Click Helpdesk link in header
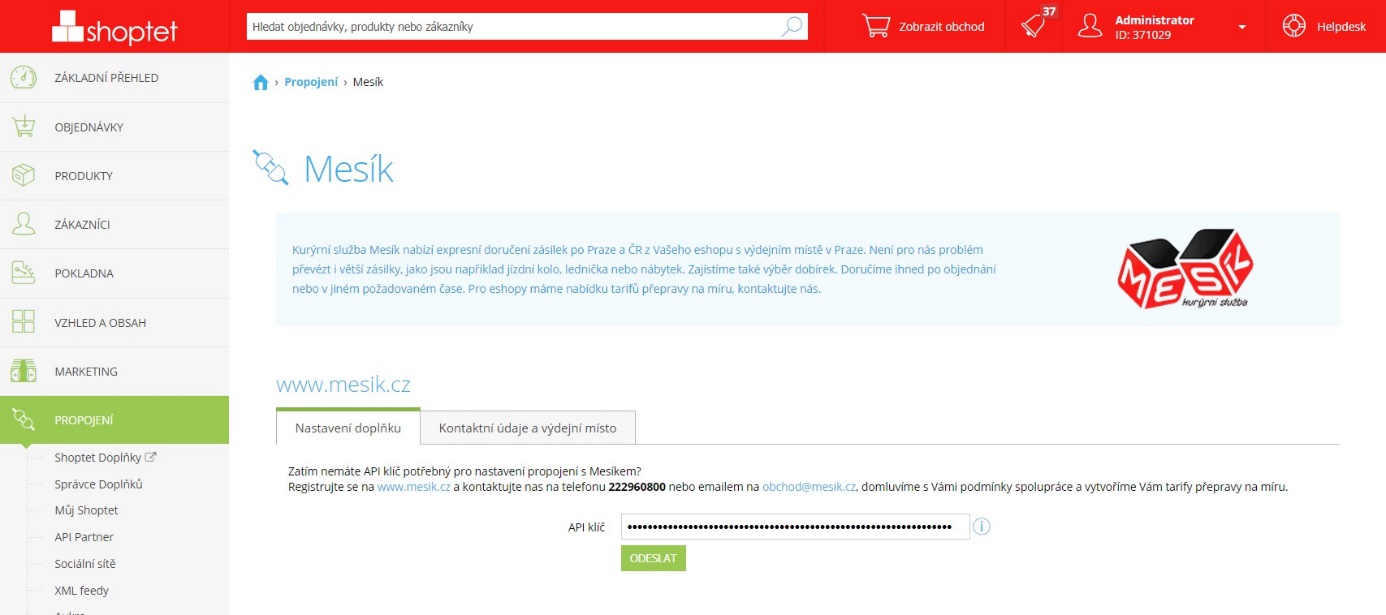 tap(1341, 27)
